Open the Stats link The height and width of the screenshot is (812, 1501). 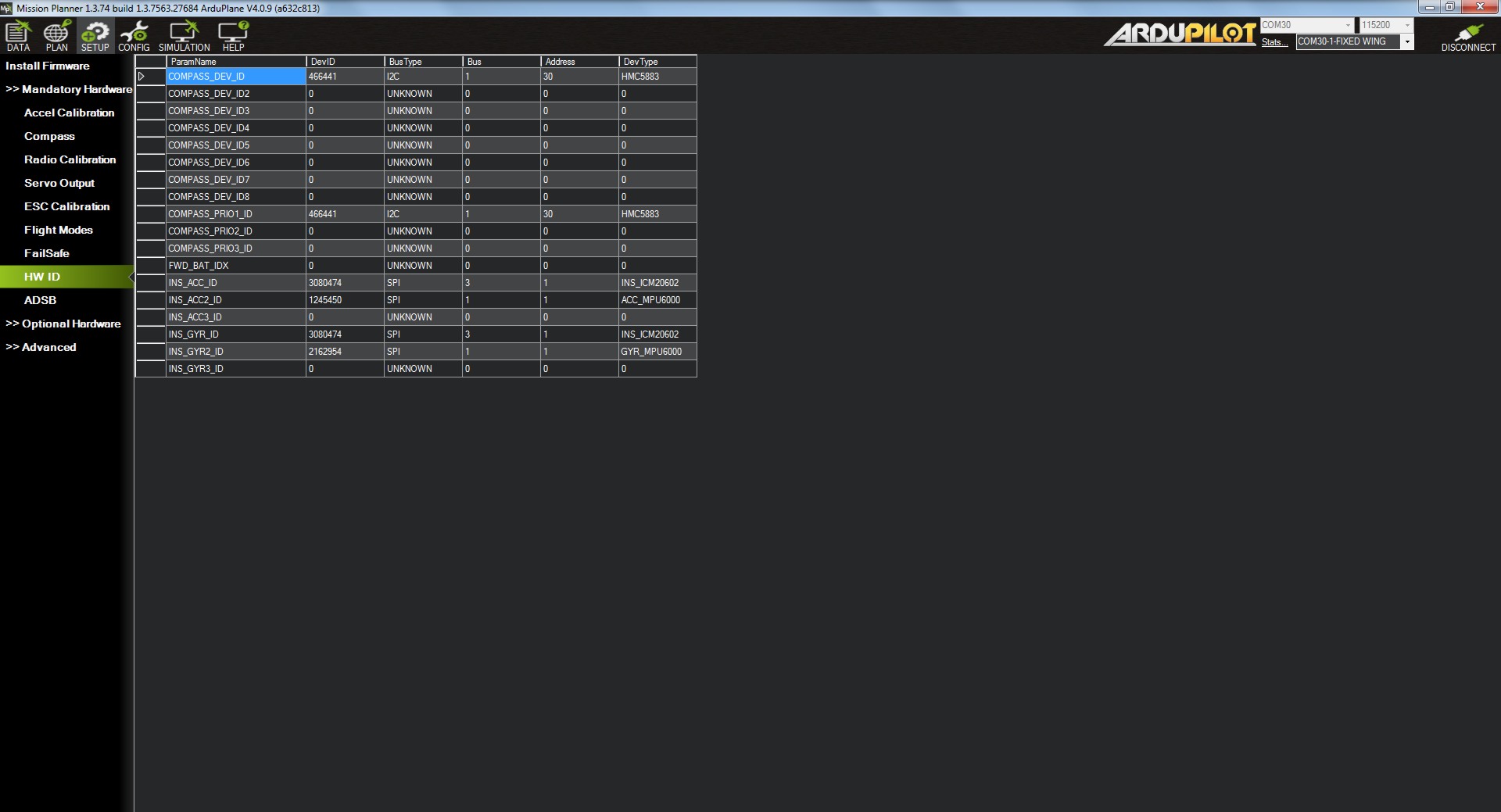(x=1274, y=42)
